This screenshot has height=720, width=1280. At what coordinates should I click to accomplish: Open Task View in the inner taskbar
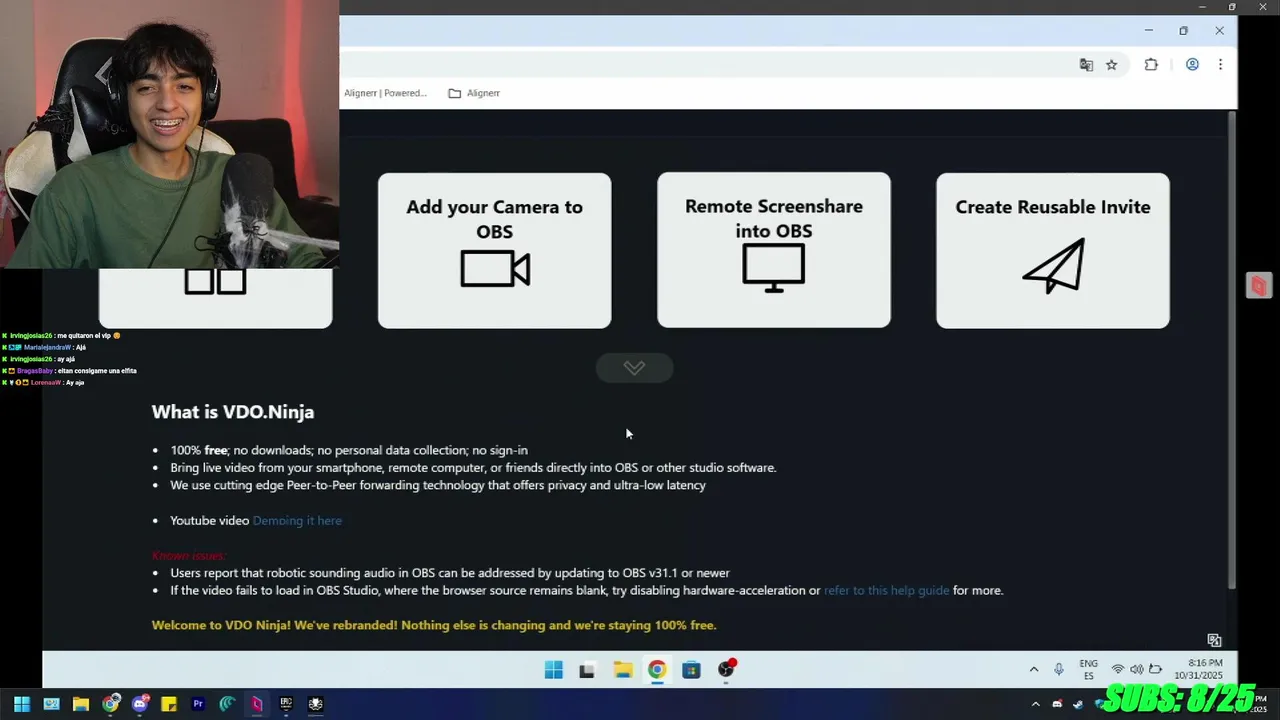click(x=587, y=670)
